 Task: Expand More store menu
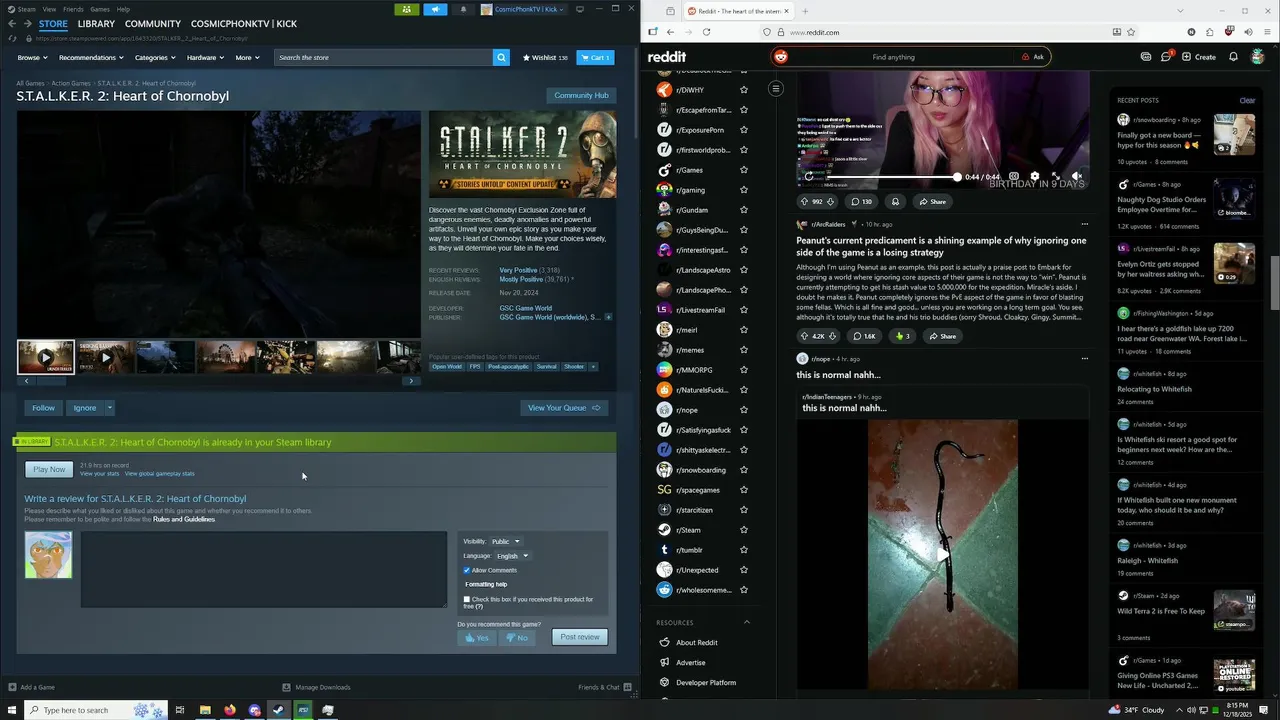click(x=247, y=57)
